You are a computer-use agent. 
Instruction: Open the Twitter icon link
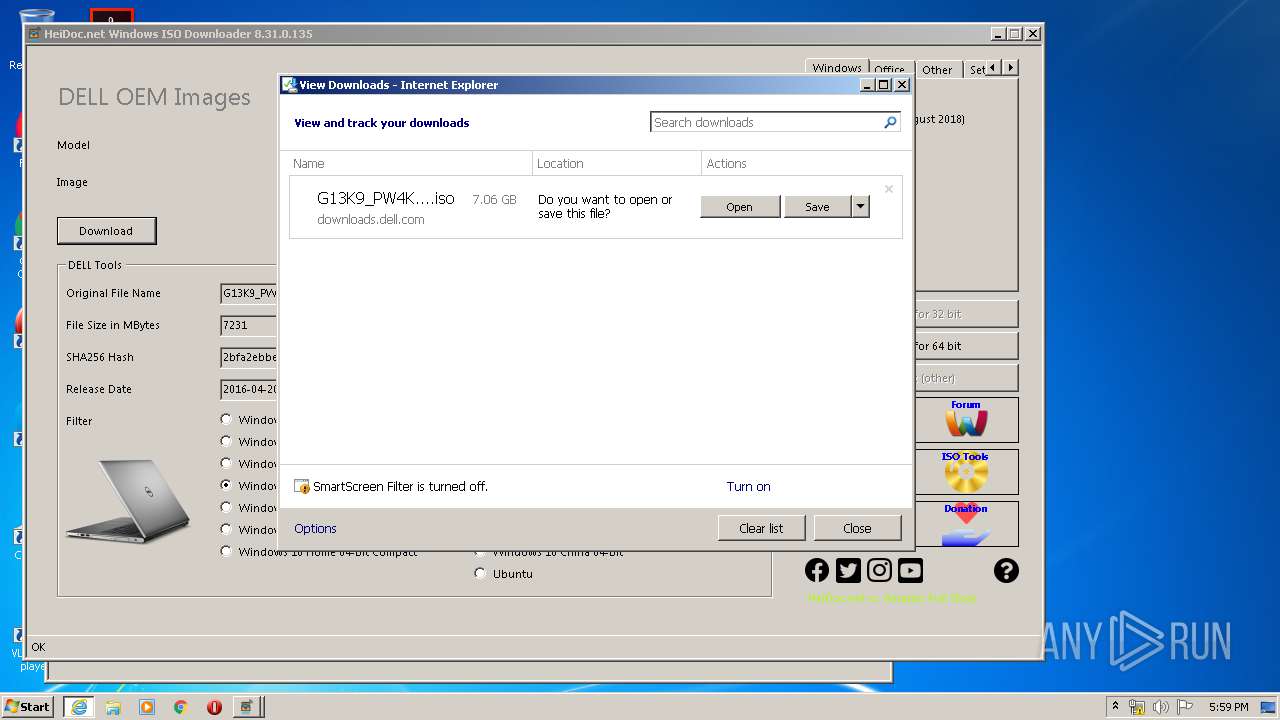pyautogui.click(x=848, y=570)
